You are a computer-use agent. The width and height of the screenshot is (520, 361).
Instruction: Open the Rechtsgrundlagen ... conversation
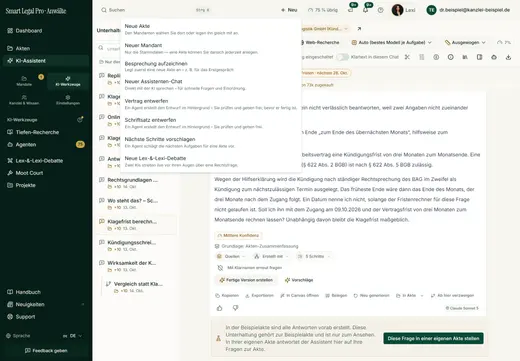point(136,183)
